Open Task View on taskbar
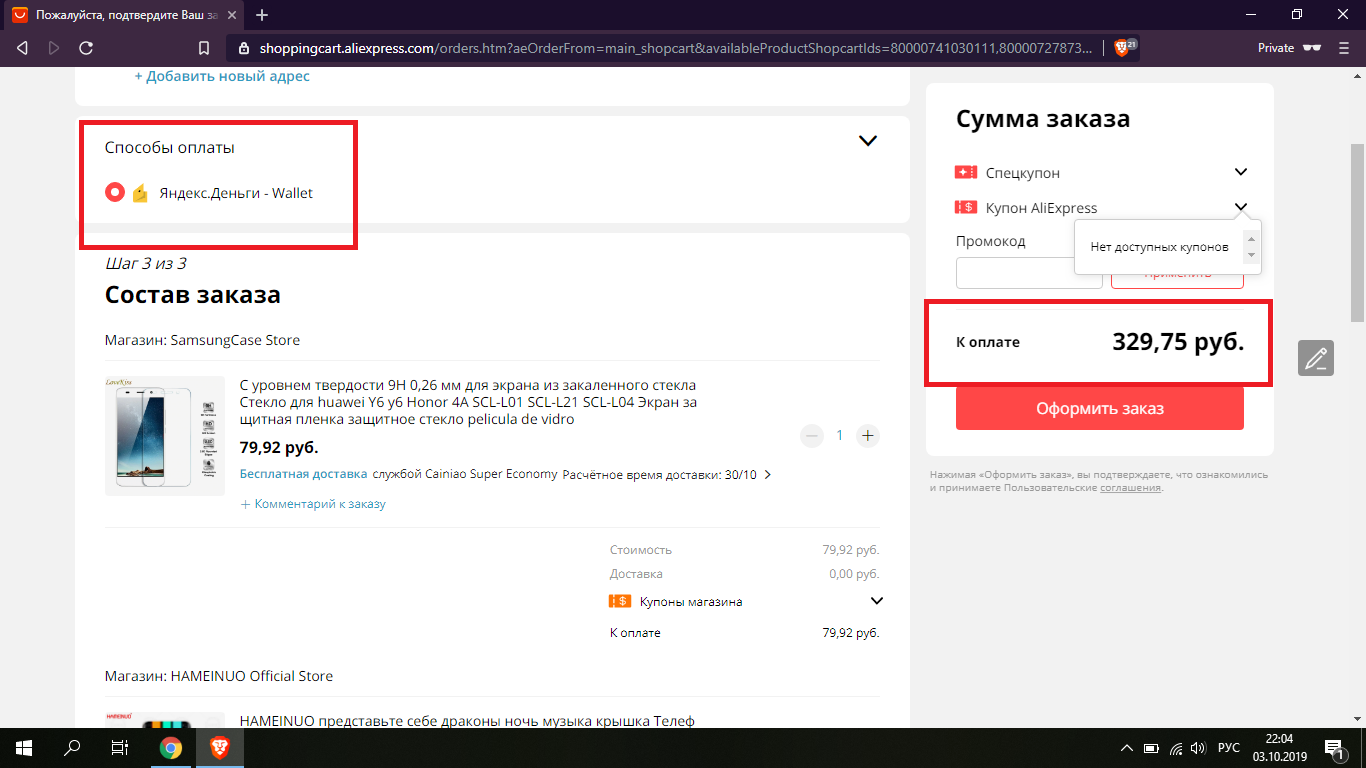The image size is (1366, 768). point(120,747)
